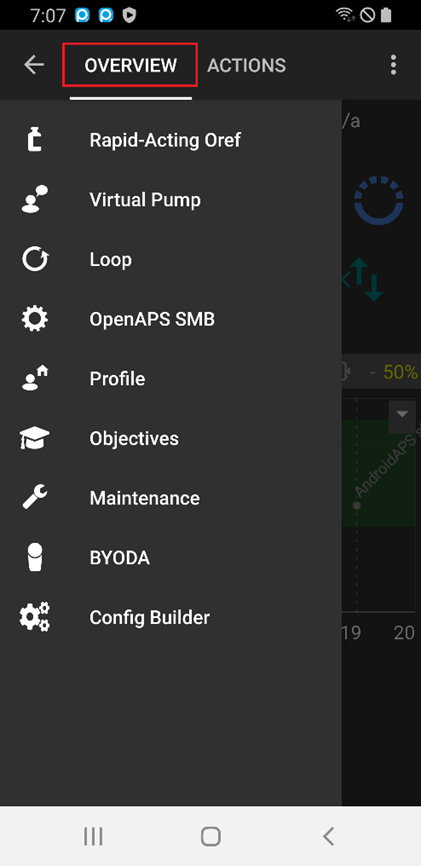Expand the graph dropdown arrow
The width and height of the screenshot is (421, 866).
coord(402,414)
